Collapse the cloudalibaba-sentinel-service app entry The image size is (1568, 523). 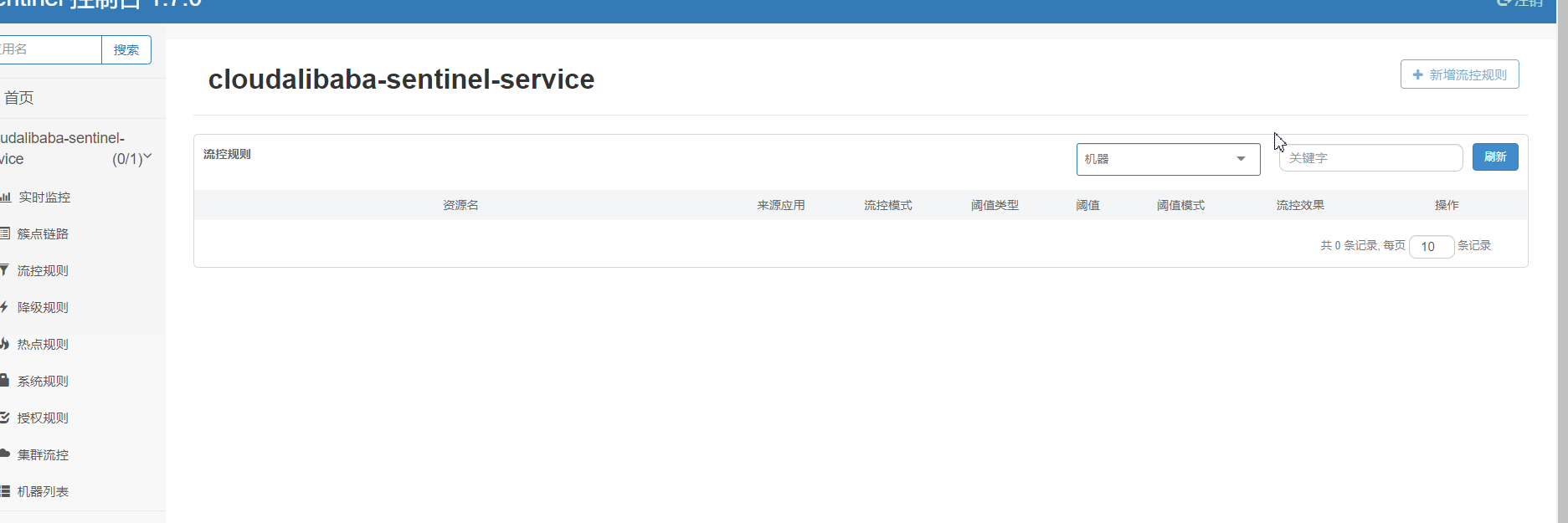tap(75, 148)
